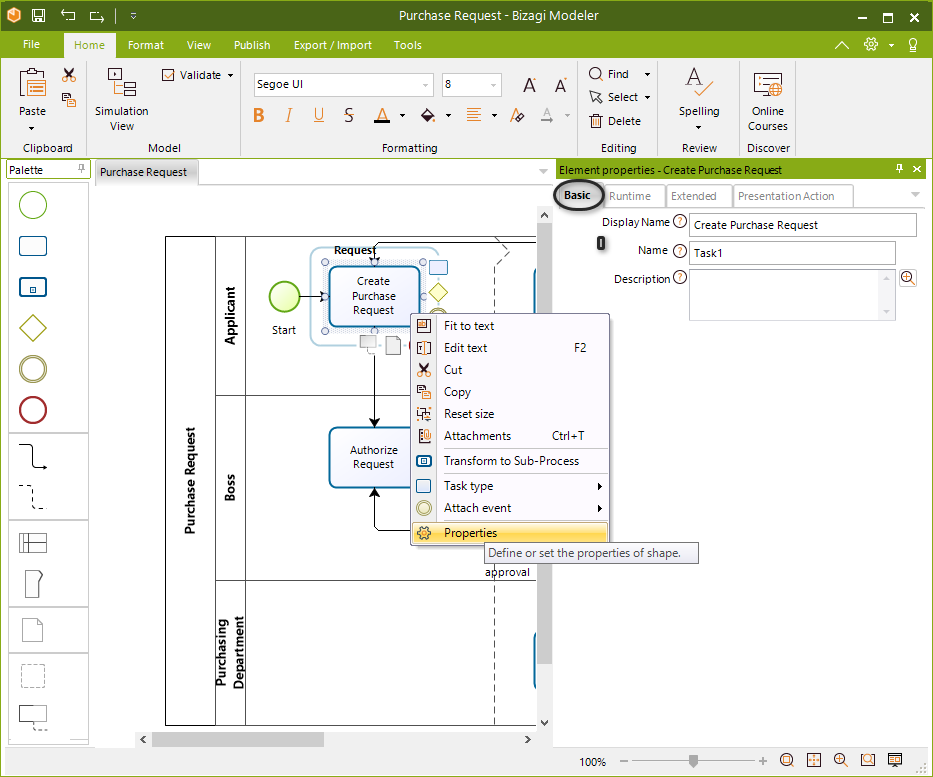Click the Delete button in Editing
Viewport: 933px width, 777px height.
pos(615,121)
